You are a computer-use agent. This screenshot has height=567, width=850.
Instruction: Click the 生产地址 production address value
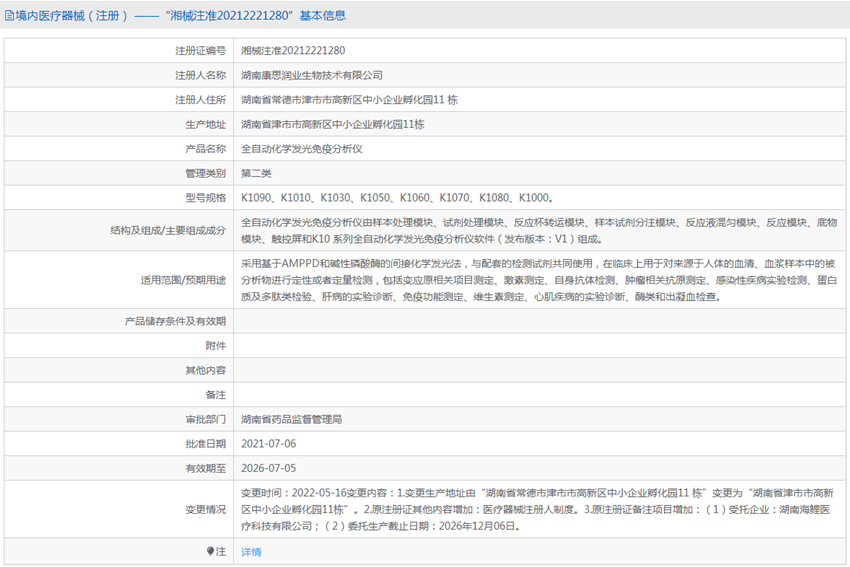point(333,124)
